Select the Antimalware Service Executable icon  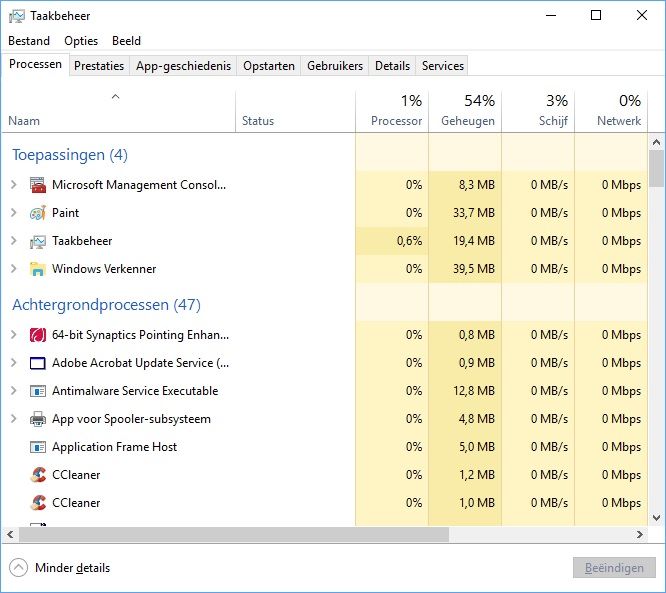(x=38, y=391)
